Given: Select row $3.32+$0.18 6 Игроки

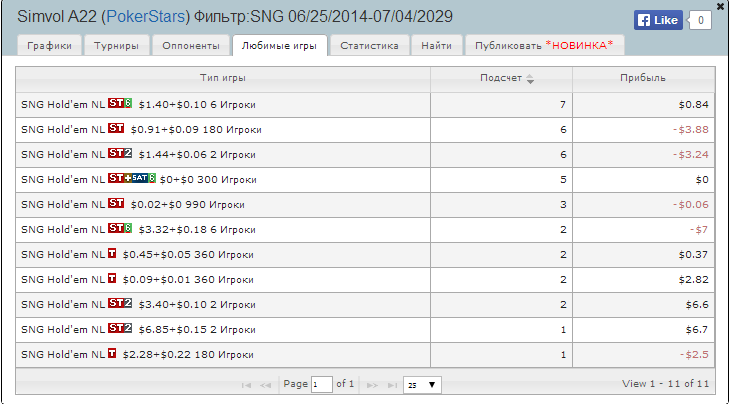Looking at the screenshot, I should 365,230.
